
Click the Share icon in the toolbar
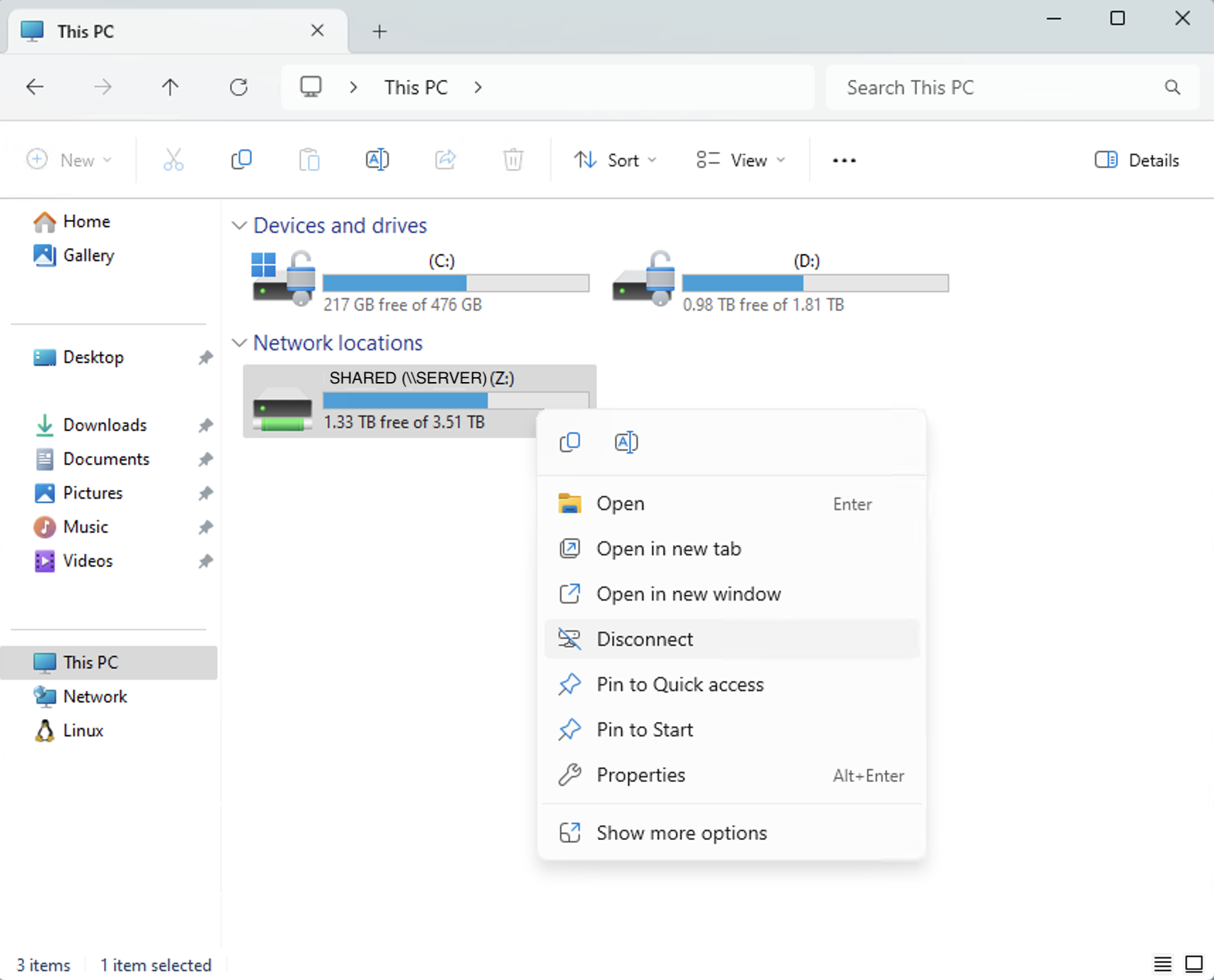pos(445,159)
